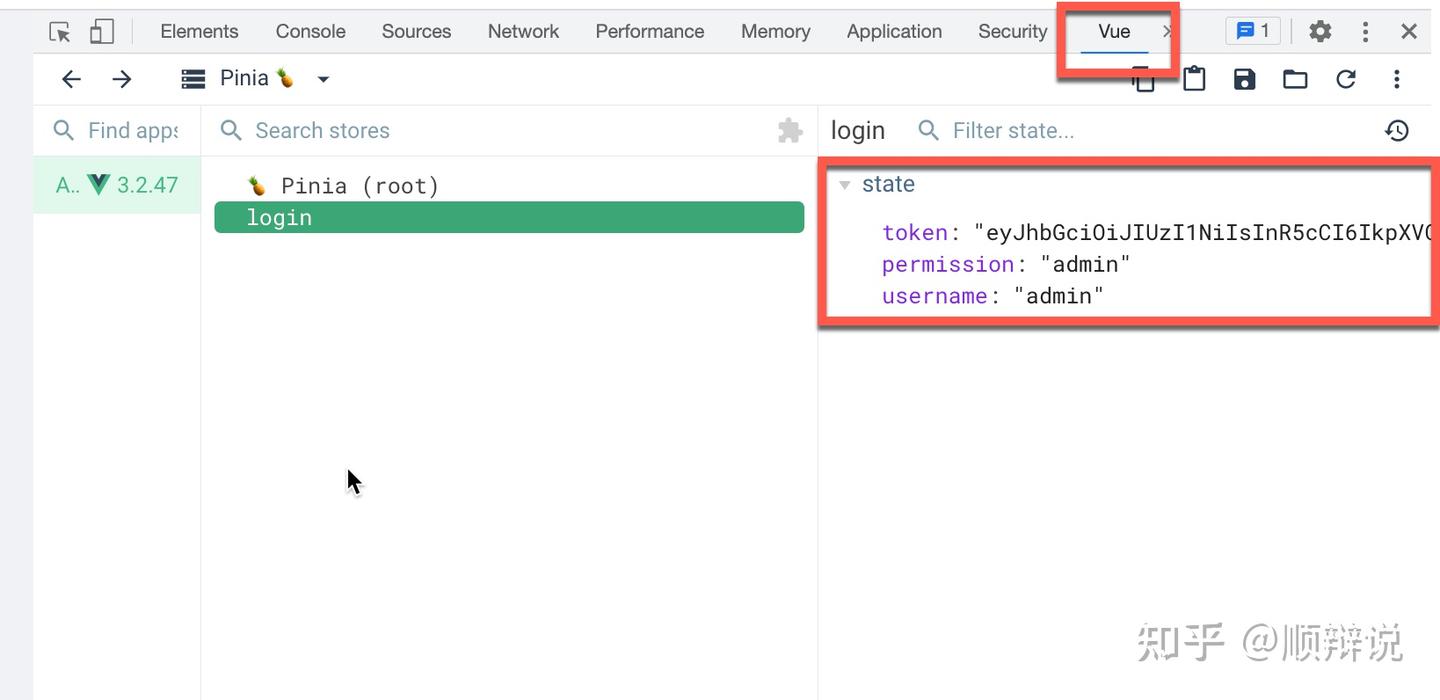Switch to the Network tab

click(x=523, y=32)
